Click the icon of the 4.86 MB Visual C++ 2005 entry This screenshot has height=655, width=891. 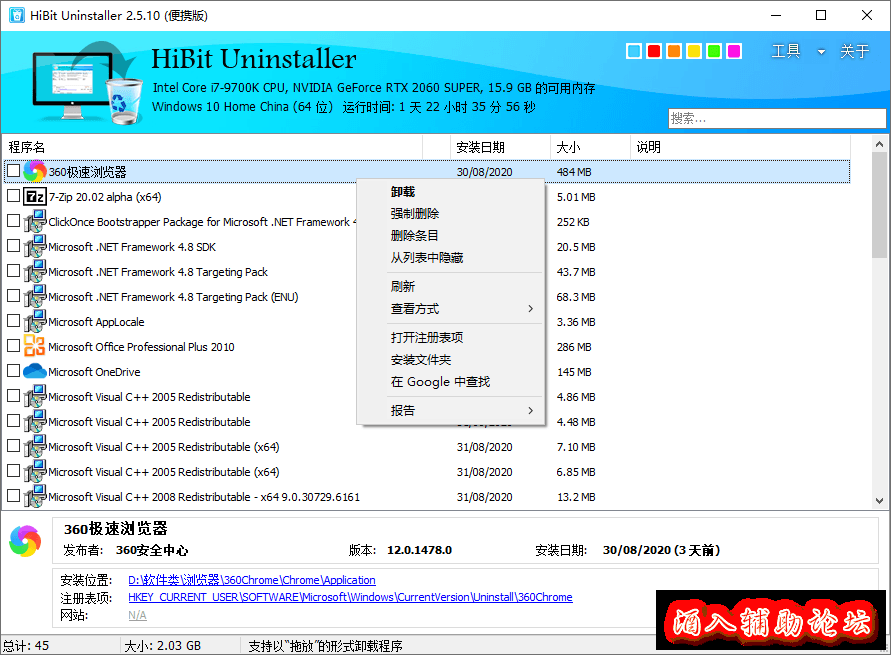[35, 397]
